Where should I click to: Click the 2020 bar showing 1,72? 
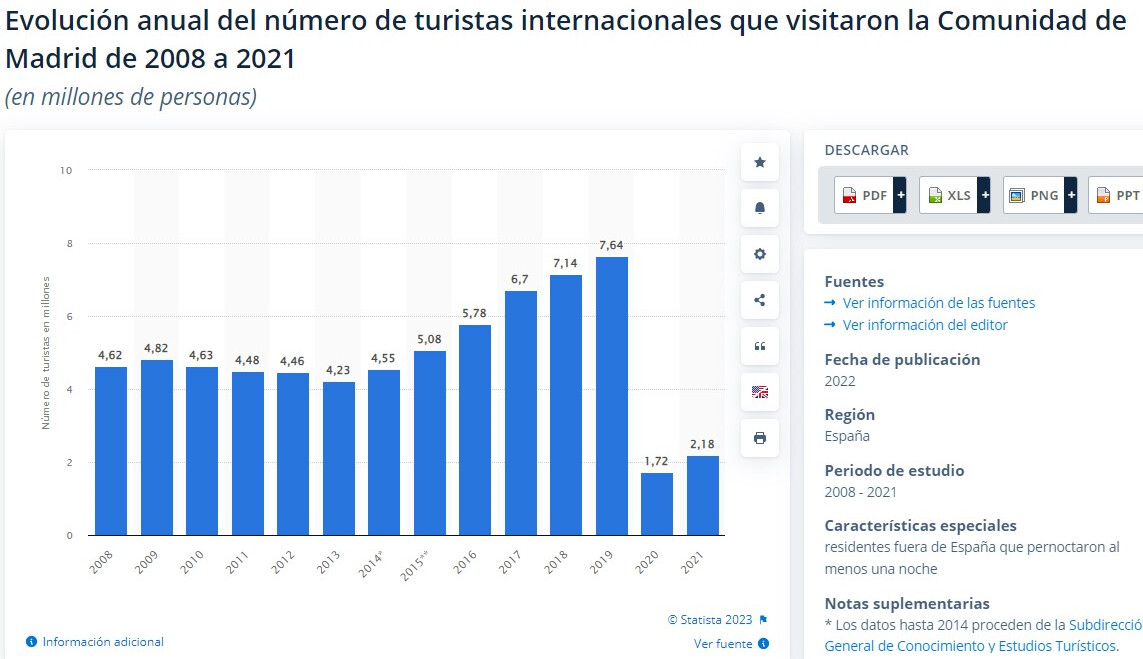[x=657, y=504]
